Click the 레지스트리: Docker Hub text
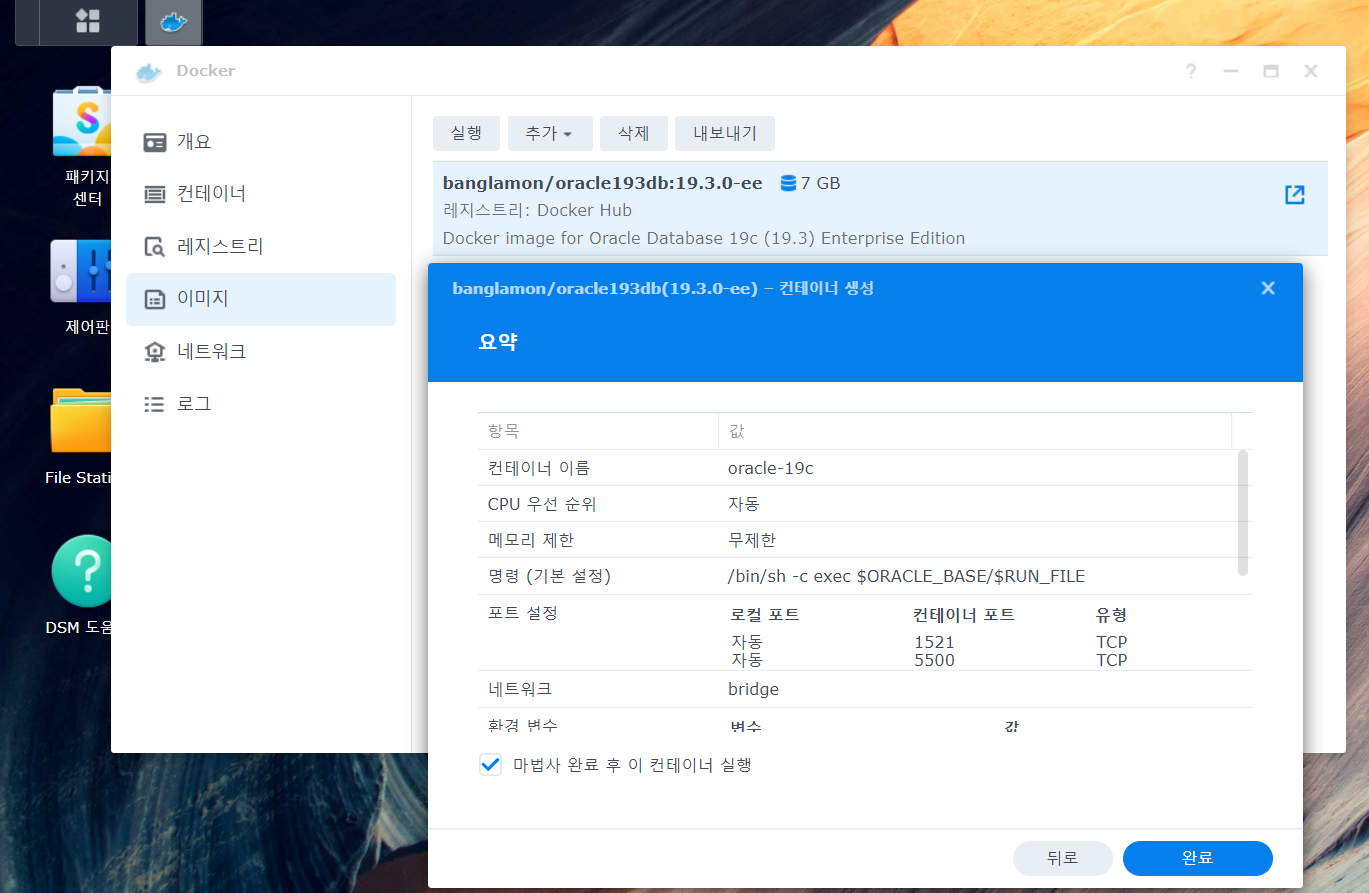Viewport: 1369px width, 893px height. pyautogui.click(x=537, y=210)
